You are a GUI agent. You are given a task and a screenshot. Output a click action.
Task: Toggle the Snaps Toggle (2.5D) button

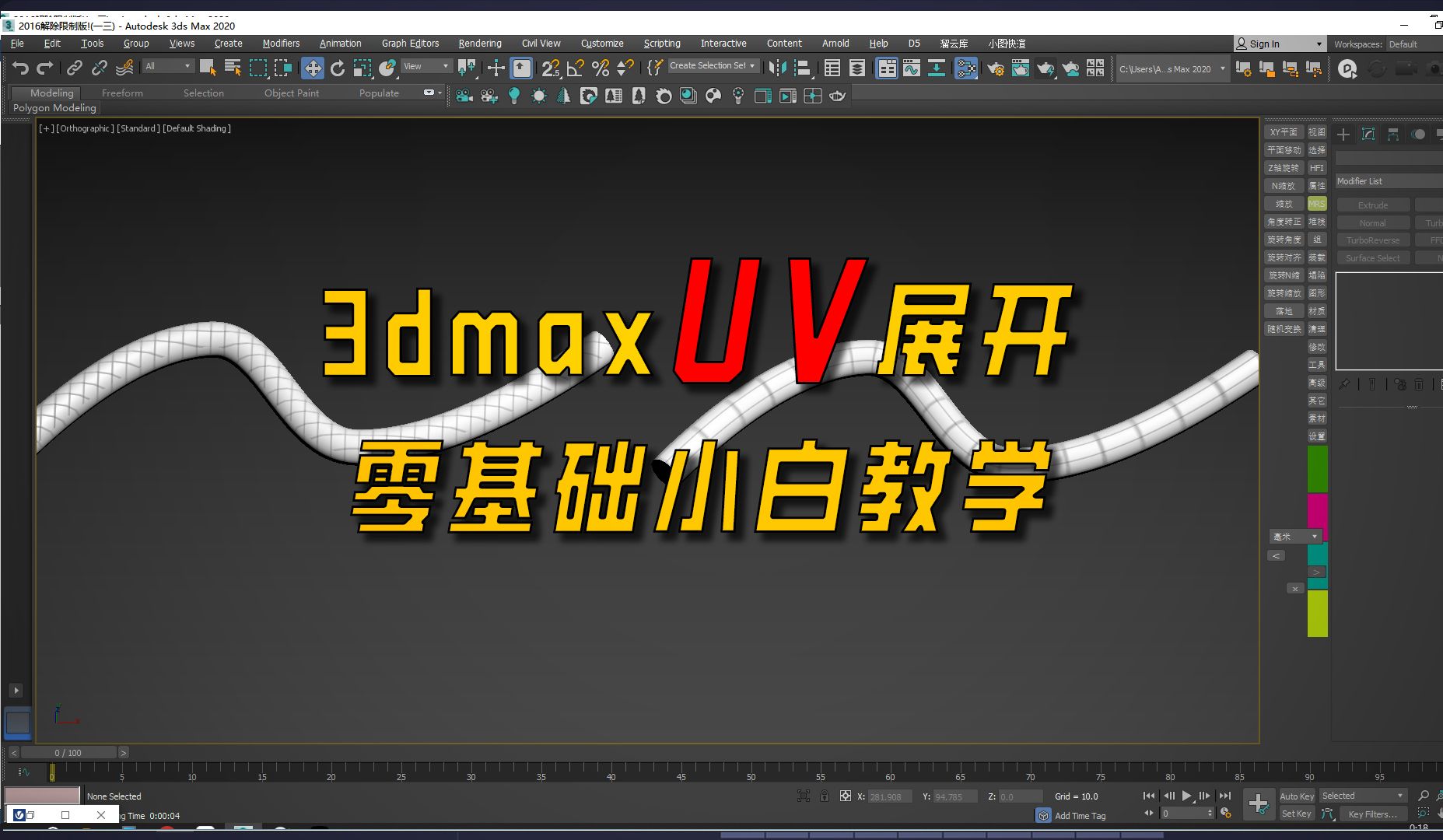coord(552,68)
